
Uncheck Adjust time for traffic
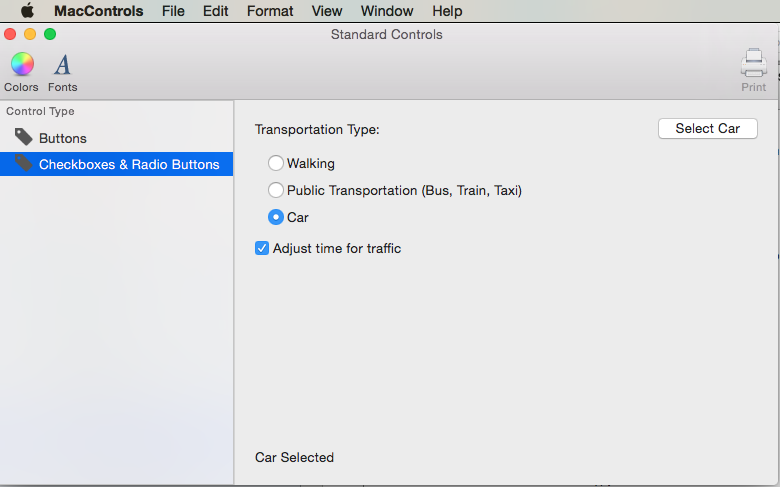pos(262,248)
